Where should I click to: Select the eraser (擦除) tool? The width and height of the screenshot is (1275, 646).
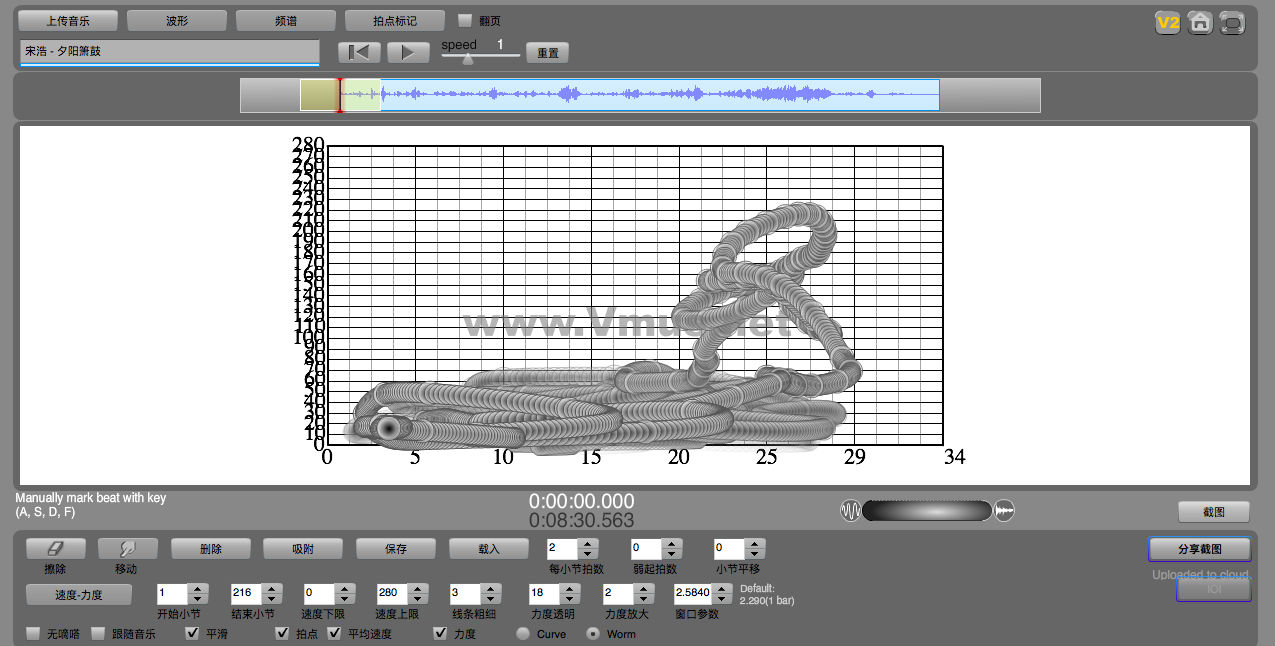point(55,549)
